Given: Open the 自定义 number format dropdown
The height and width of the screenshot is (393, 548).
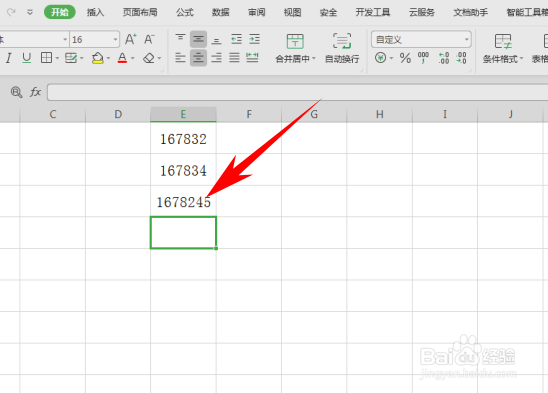Looking at the screenshot, I should [x=421, y=40].
